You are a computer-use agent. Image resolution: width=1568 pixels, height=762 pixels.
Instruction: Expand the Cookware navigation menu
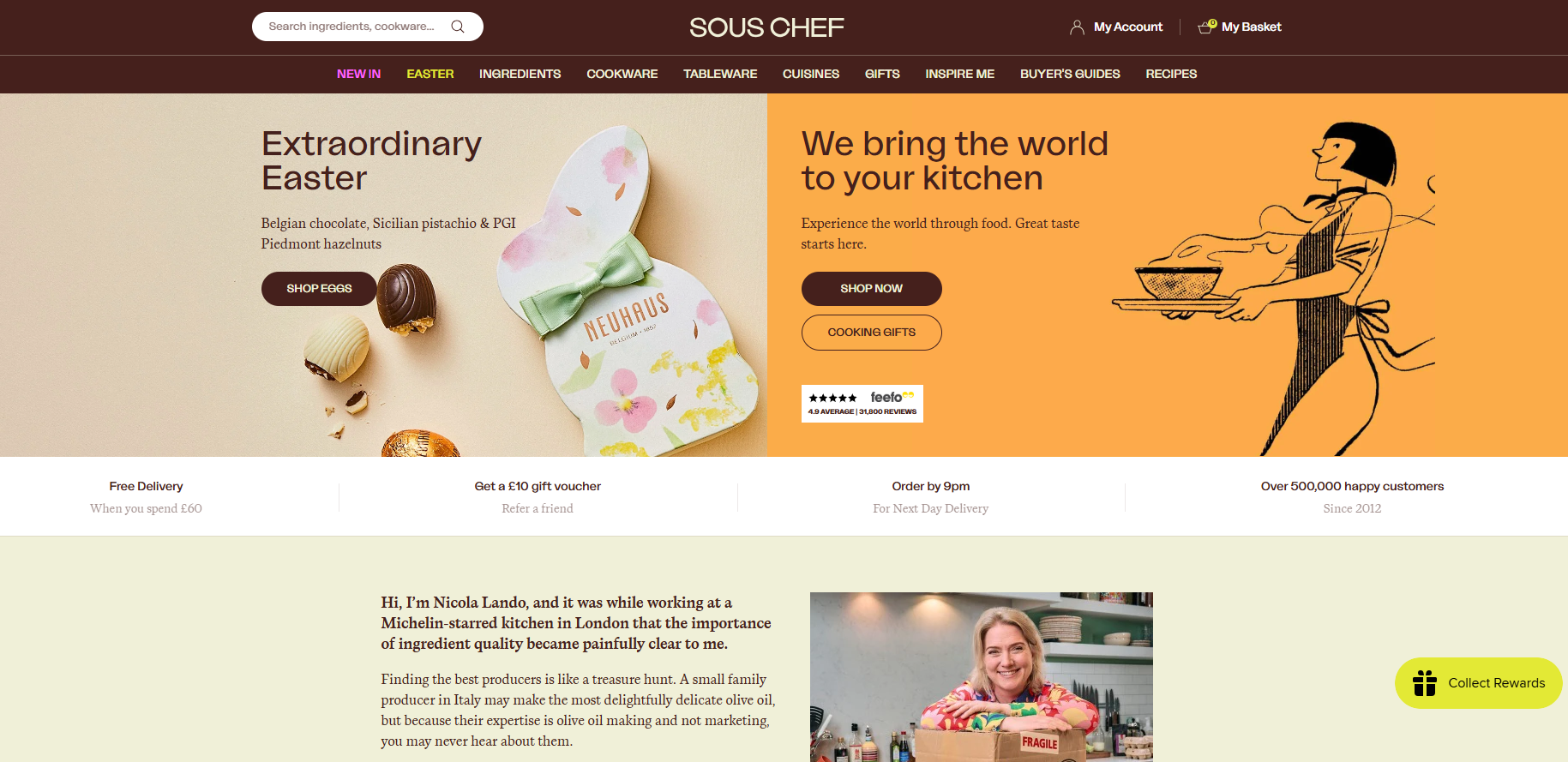point(622,74)
